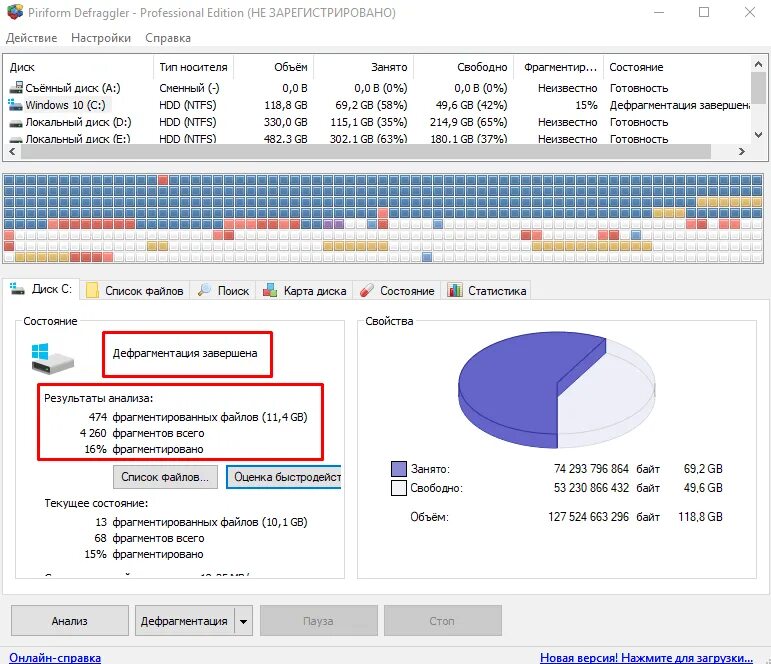Click the Анализ button
771x664 pixels.
[x=70, y=621]
